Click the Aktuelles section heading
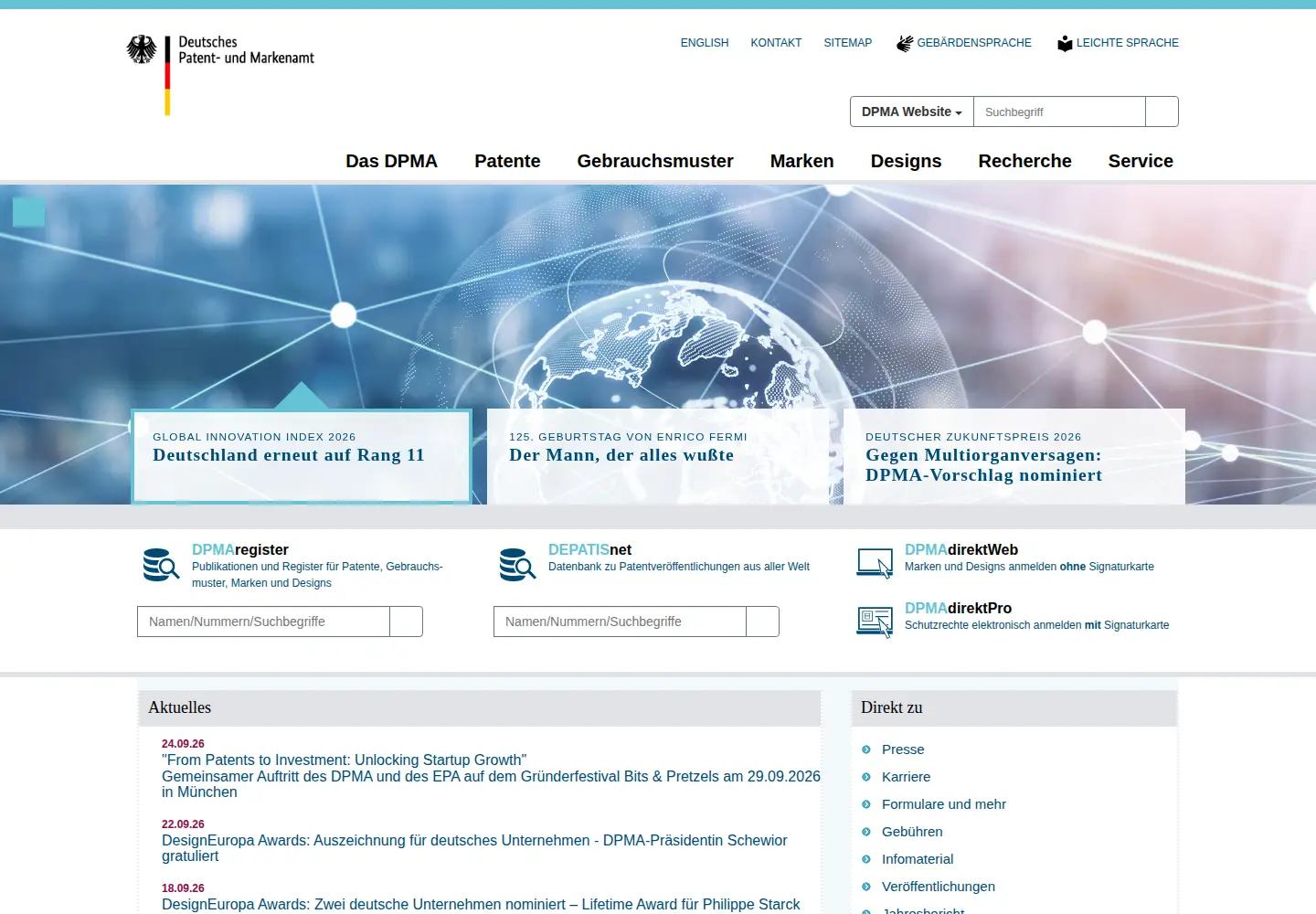 [180, 707]
